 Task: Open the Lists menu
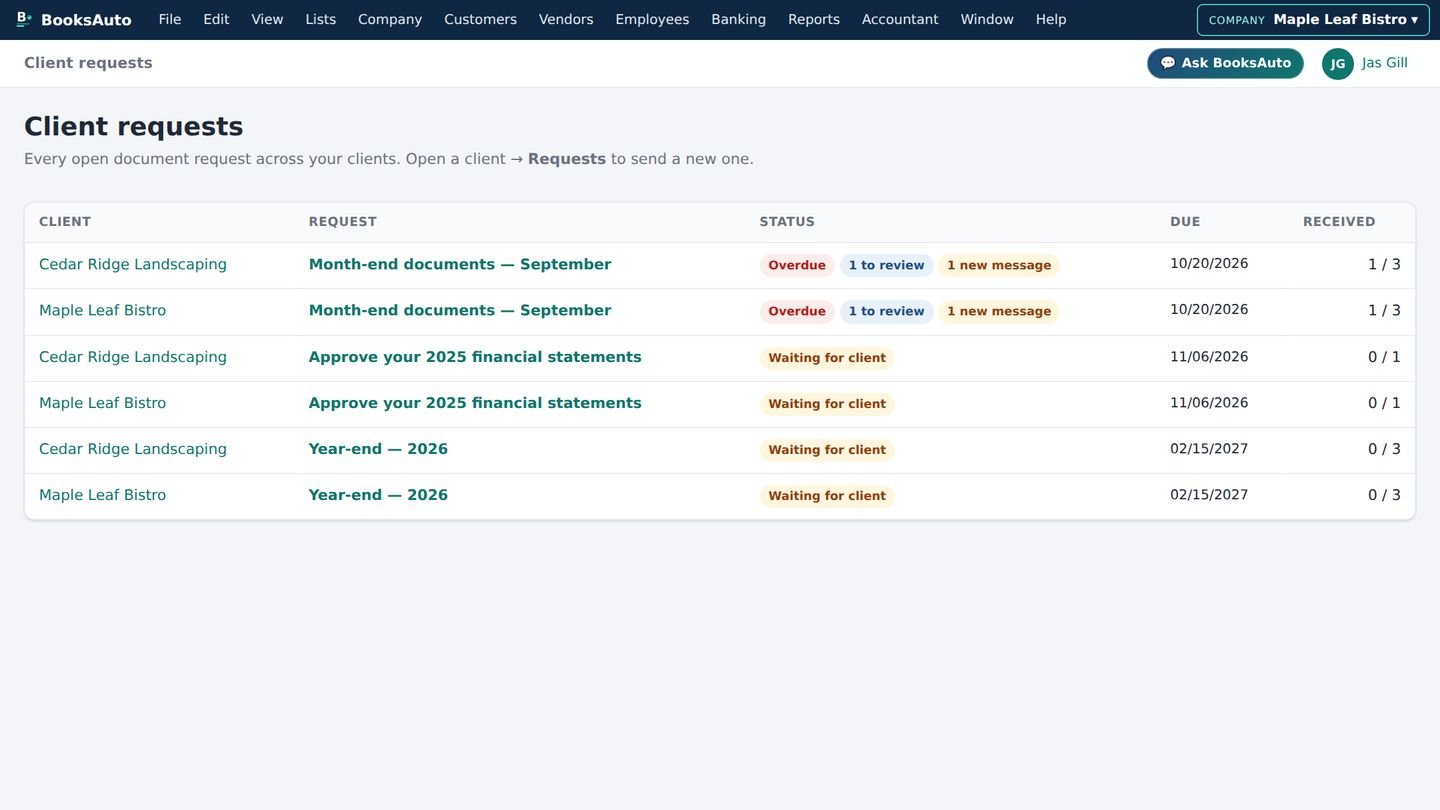(320, 19)
